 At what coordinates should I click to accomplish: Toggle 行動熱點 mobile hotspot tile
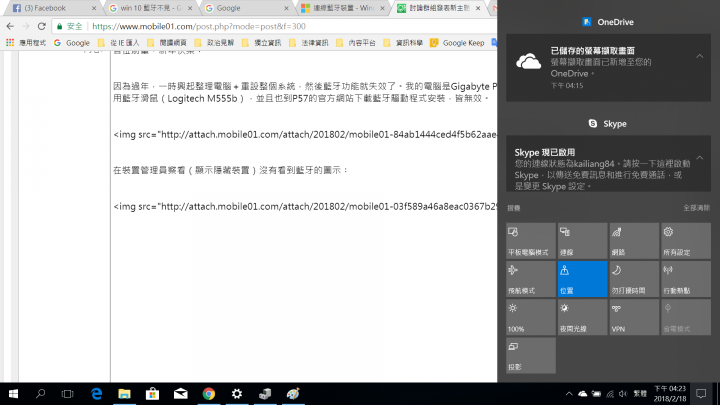click(686, 279)
